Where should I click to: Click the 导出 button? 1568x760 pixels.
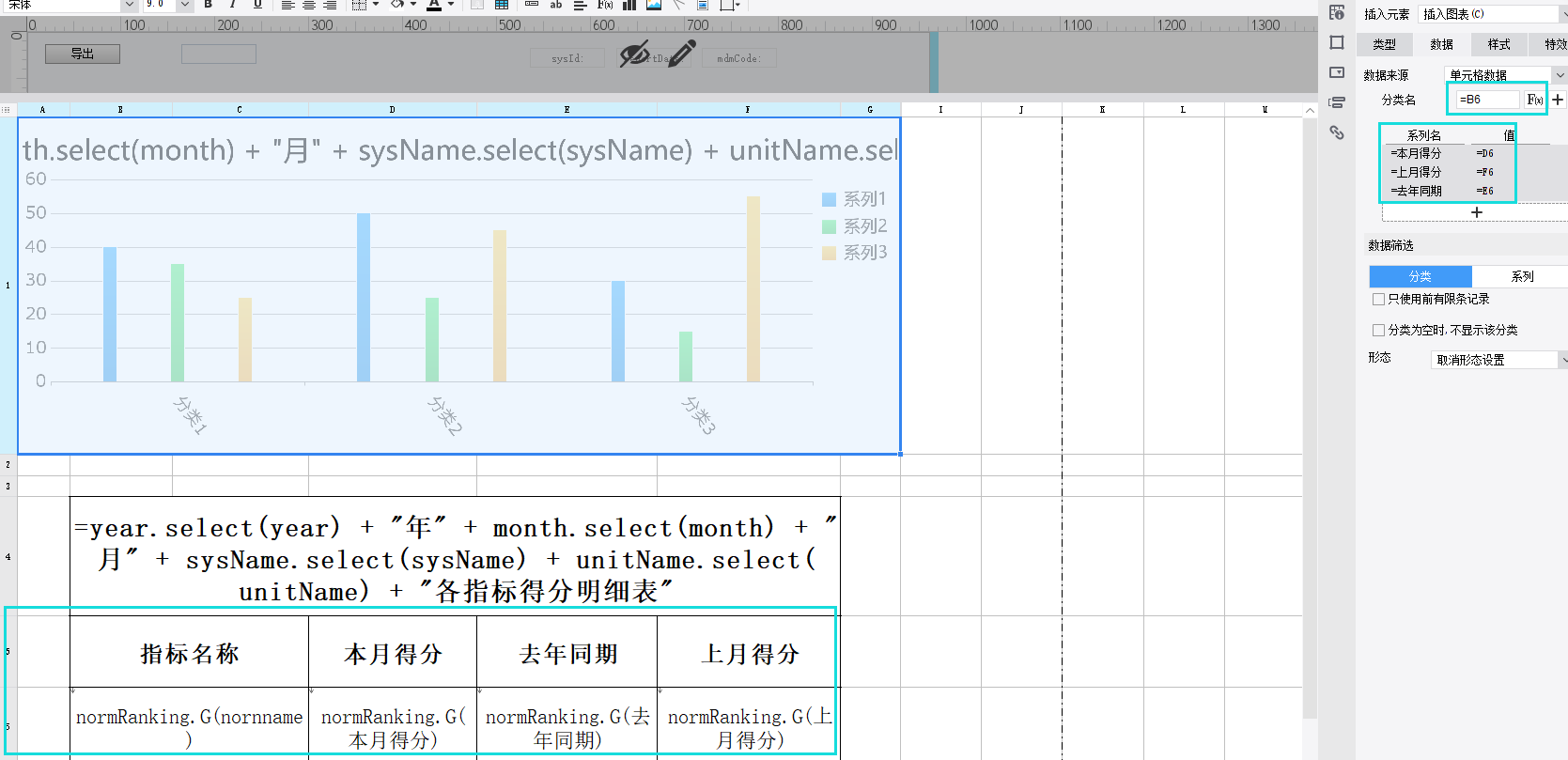(x=83, y=54)
